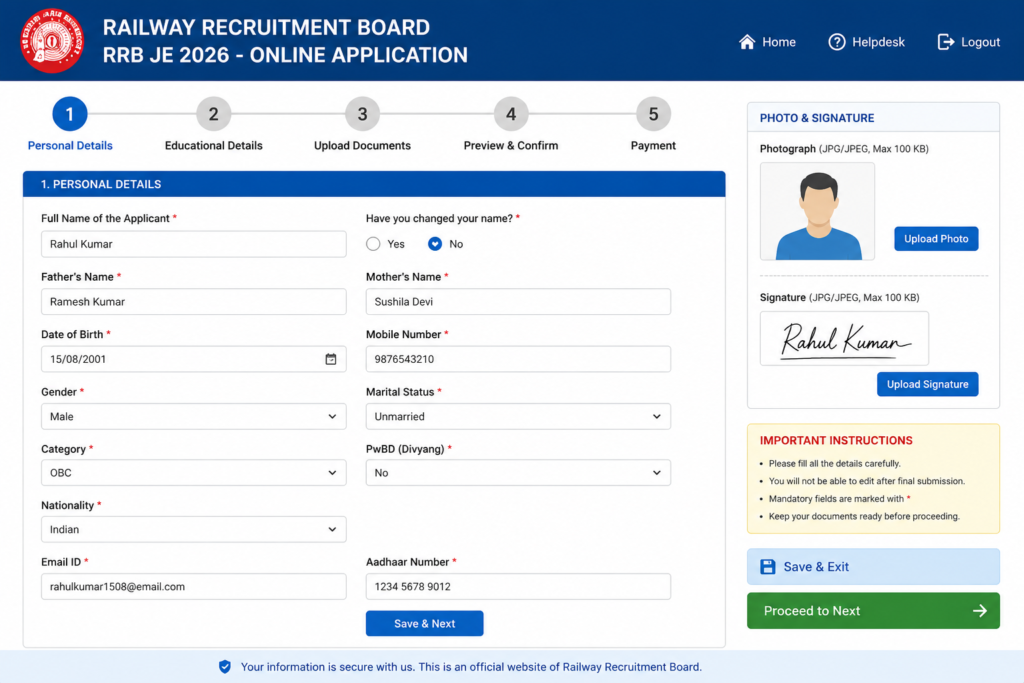Click the '1. PERSONAL DETAILS' section header
Image resolution: width=1024 pixels, height=683 pixels.
(x=374, y=184)
